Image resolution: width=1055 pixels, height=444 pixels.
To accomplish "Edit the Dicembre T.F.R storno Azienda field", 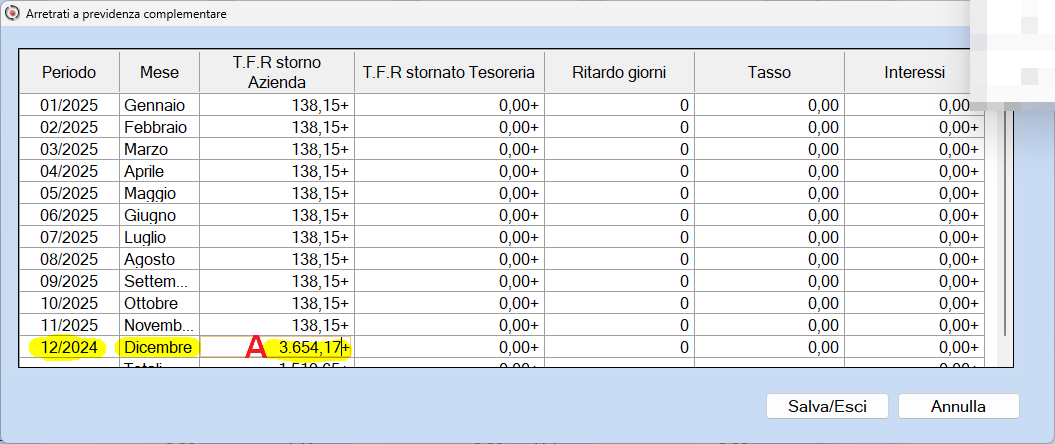I will tap(277, 347).
